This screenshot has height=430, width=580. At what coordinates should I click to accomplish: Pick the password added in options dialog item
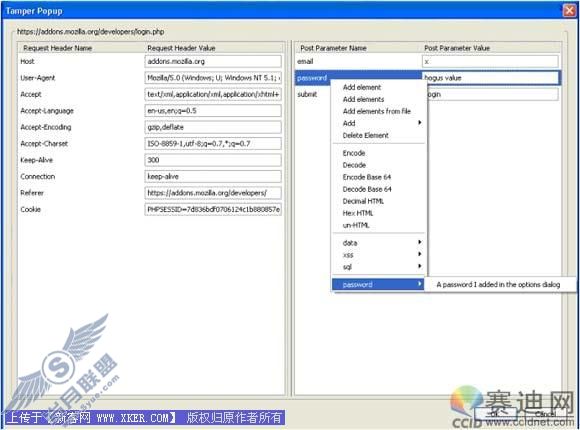[498, 284]
